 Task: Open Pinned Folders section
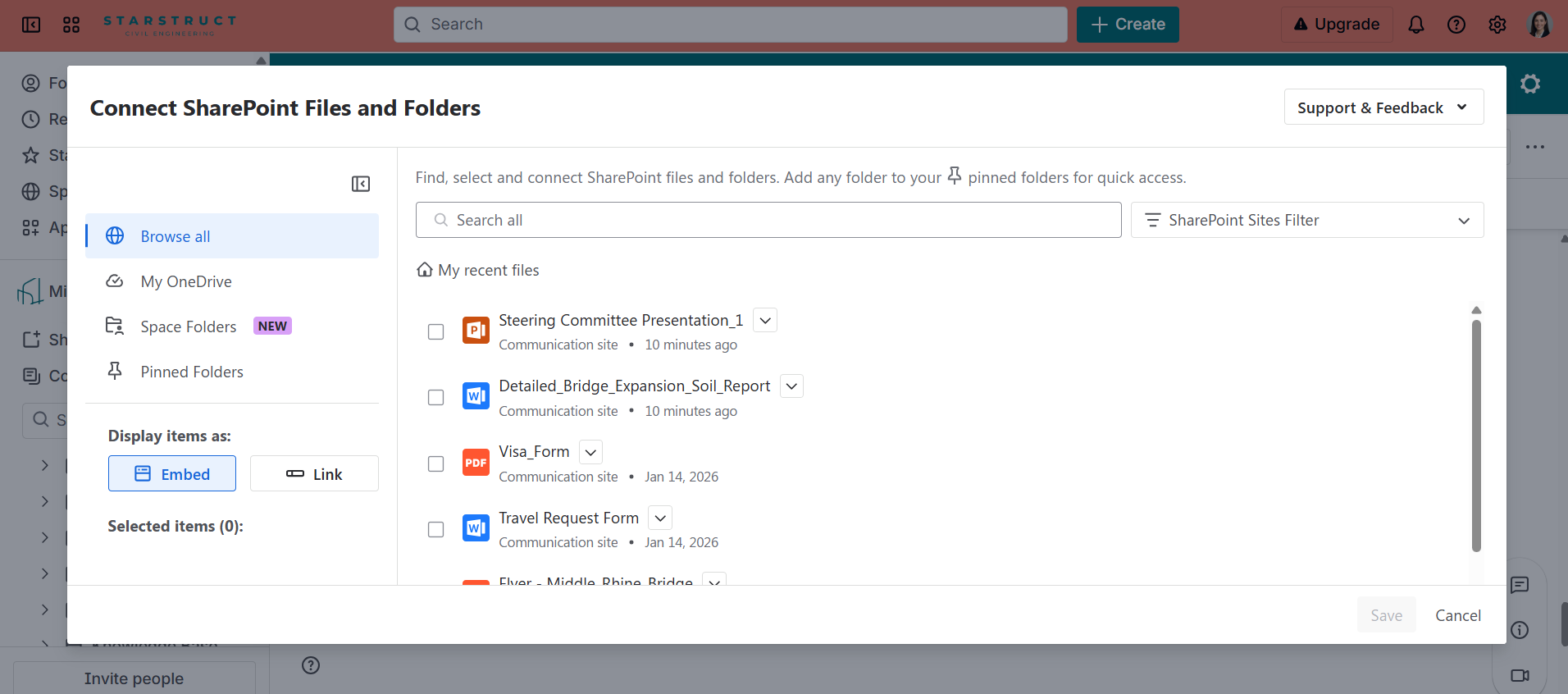pyautogui.click(x=232, y=372)
